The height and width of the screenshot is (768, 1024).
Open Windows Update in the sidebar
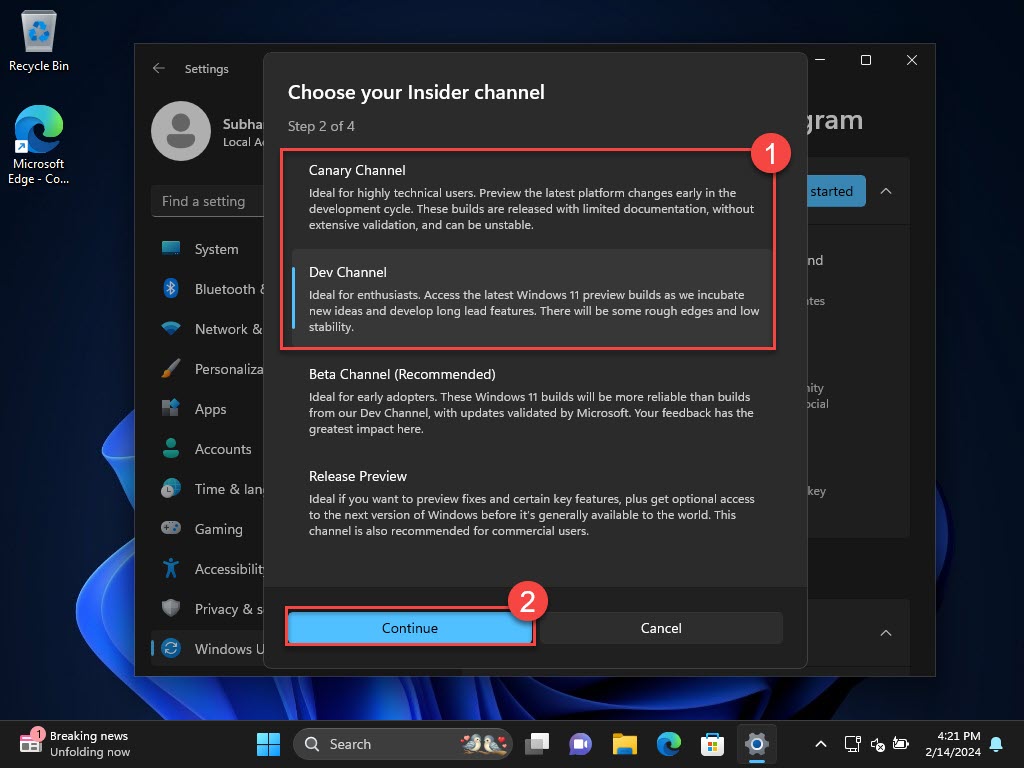(213, 649)
